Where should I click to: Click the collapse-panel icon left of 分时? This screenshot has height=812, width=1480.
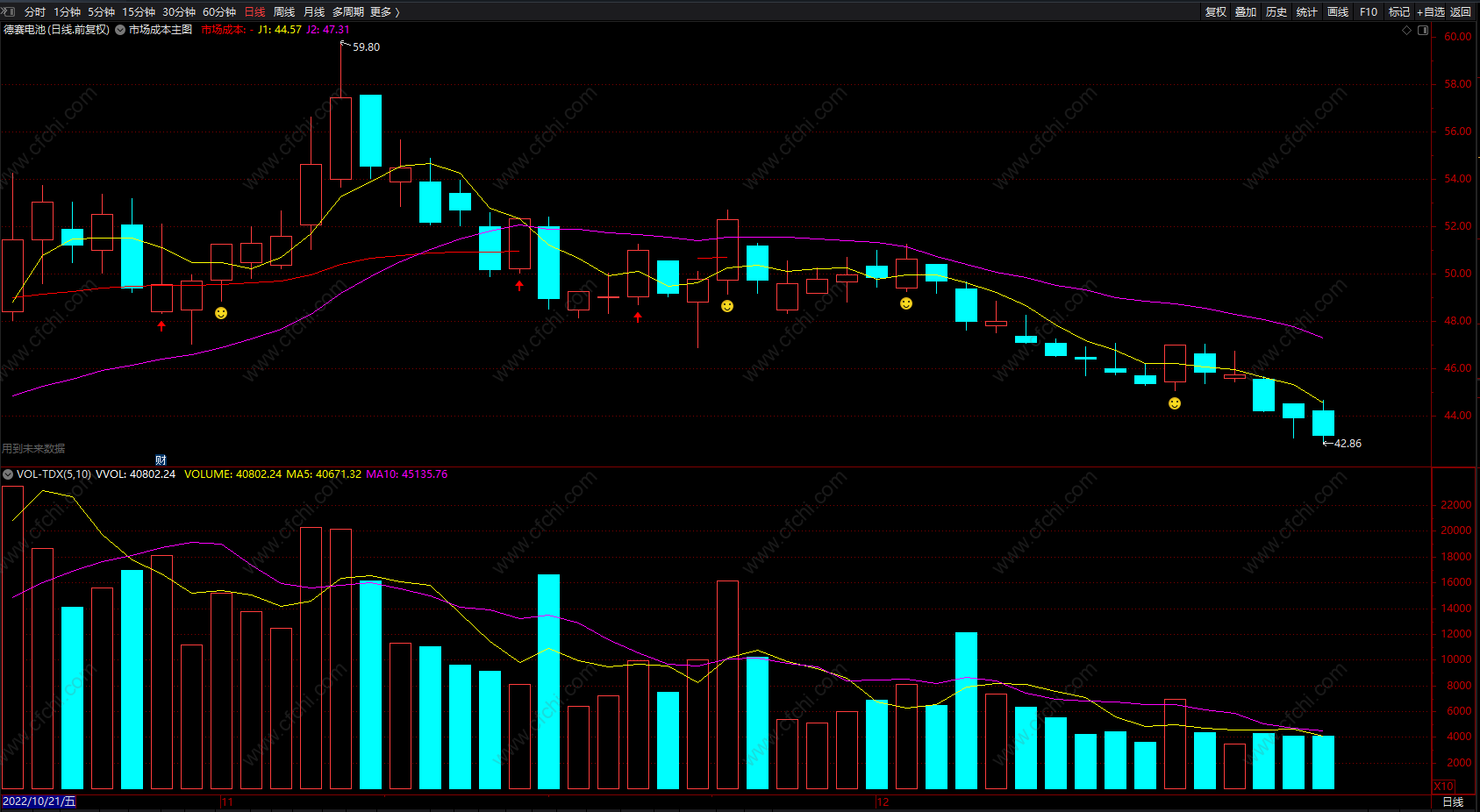(x=9, y=11)
